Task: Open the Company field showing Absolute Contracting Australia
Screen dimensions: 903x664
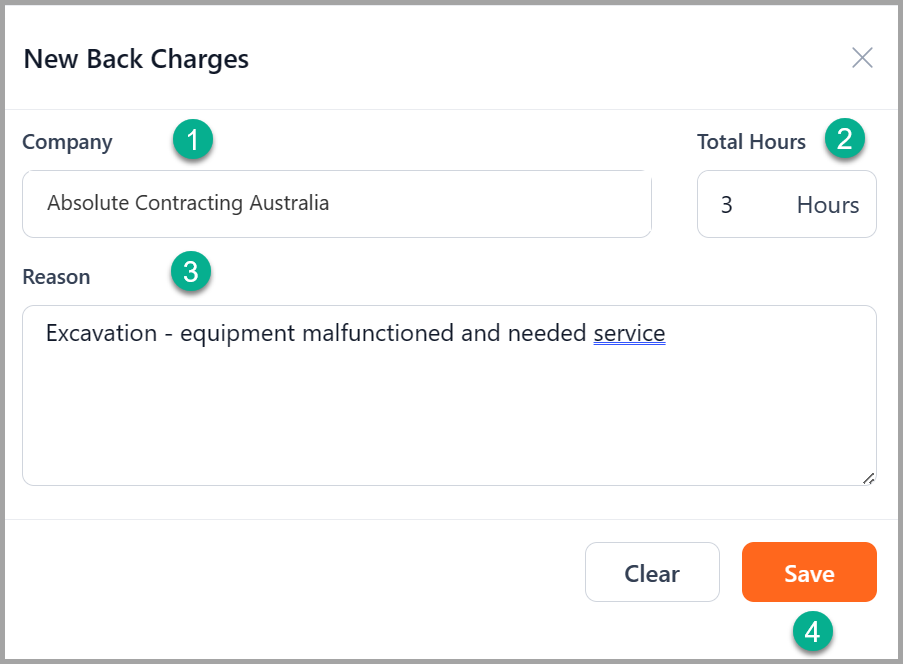Action: 337,204
